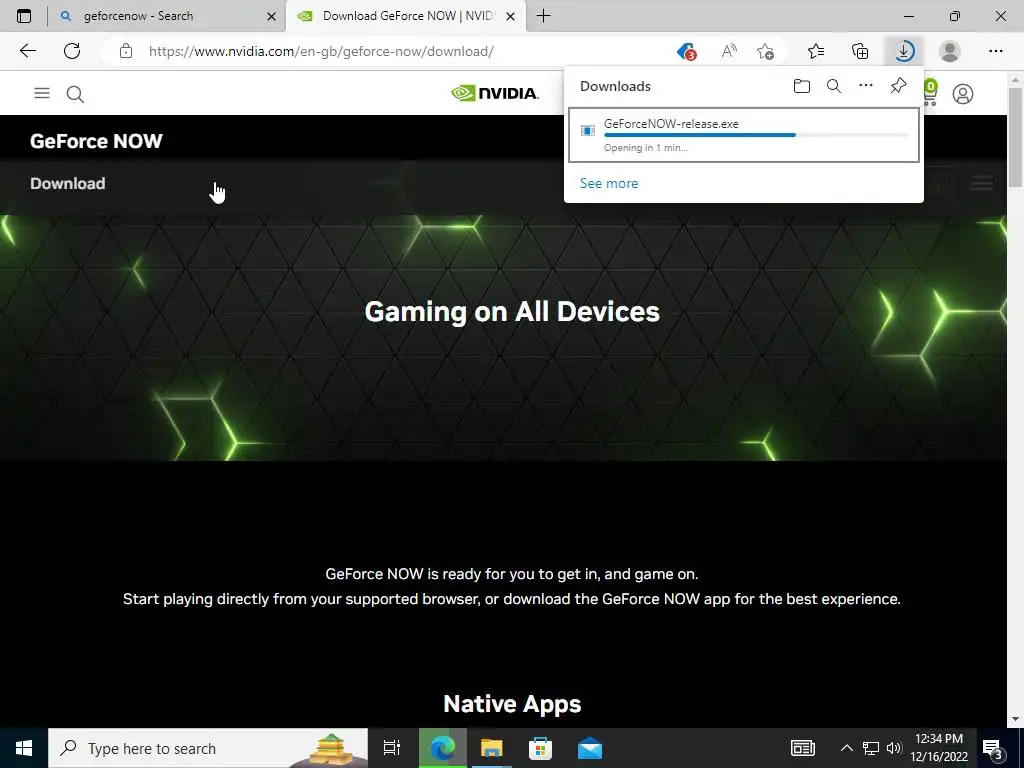
Task: Open Mail app from taskbar
Action: pyautogui.click(x=590, y=748)
